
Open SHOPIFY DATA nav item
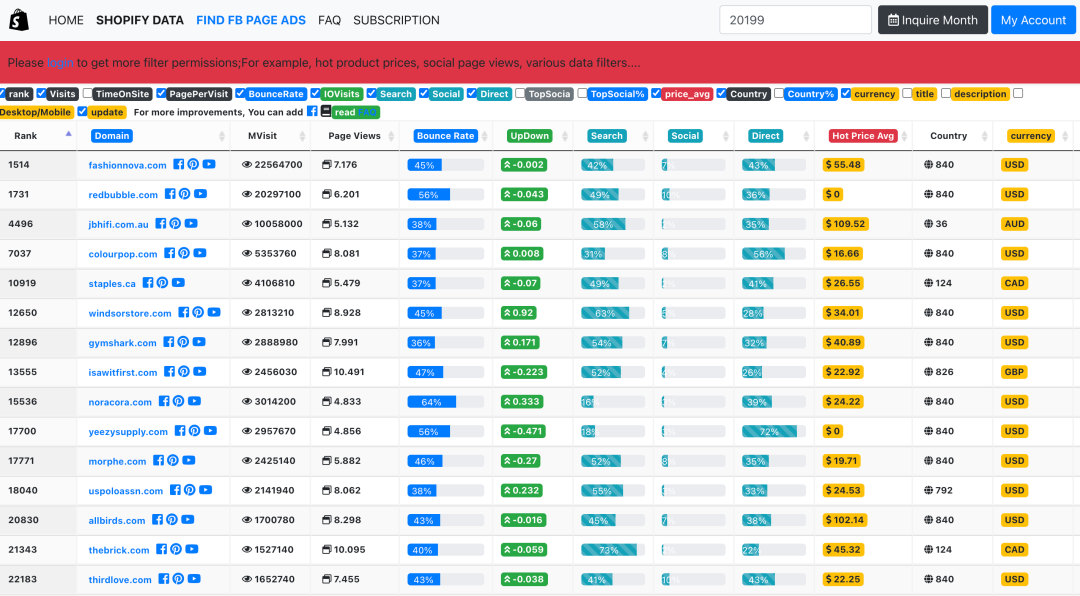click(x=140, y=20)
